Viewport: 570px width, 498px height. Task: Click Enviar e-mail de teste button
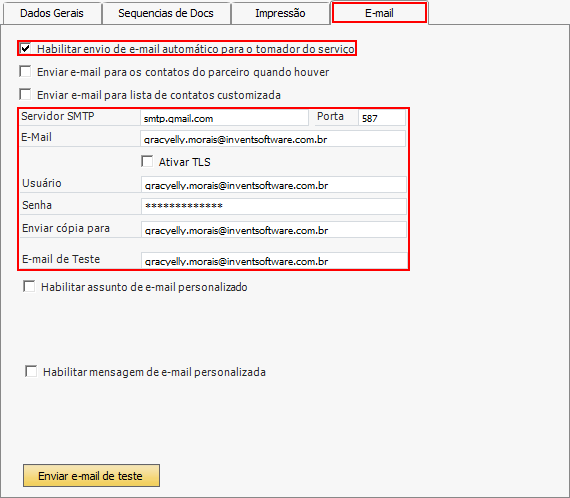click(91, 475)
